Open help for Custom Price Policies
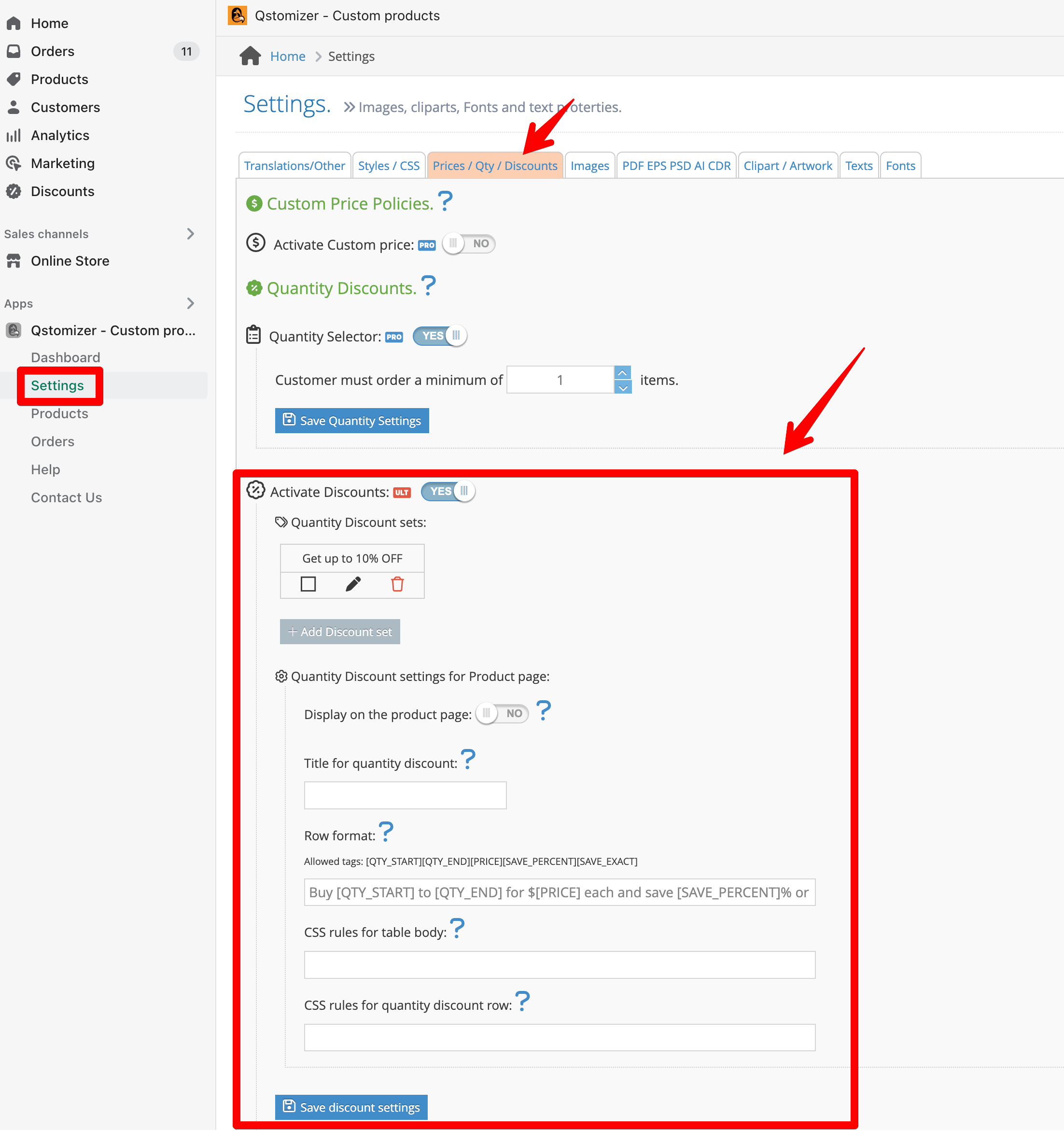The width and height of the screenshot is (1064, 1131). tap(445, 201)
